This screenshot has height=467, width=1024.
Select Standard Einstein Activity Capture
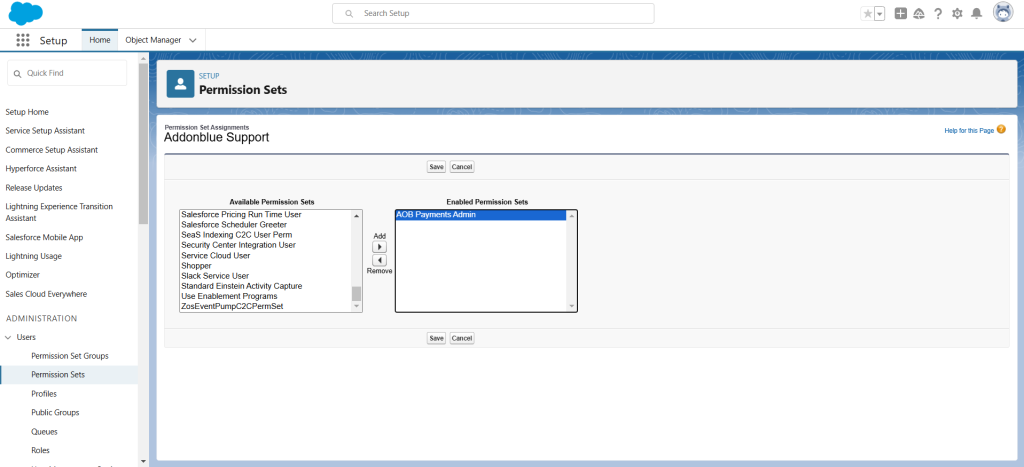pos(266,286)
